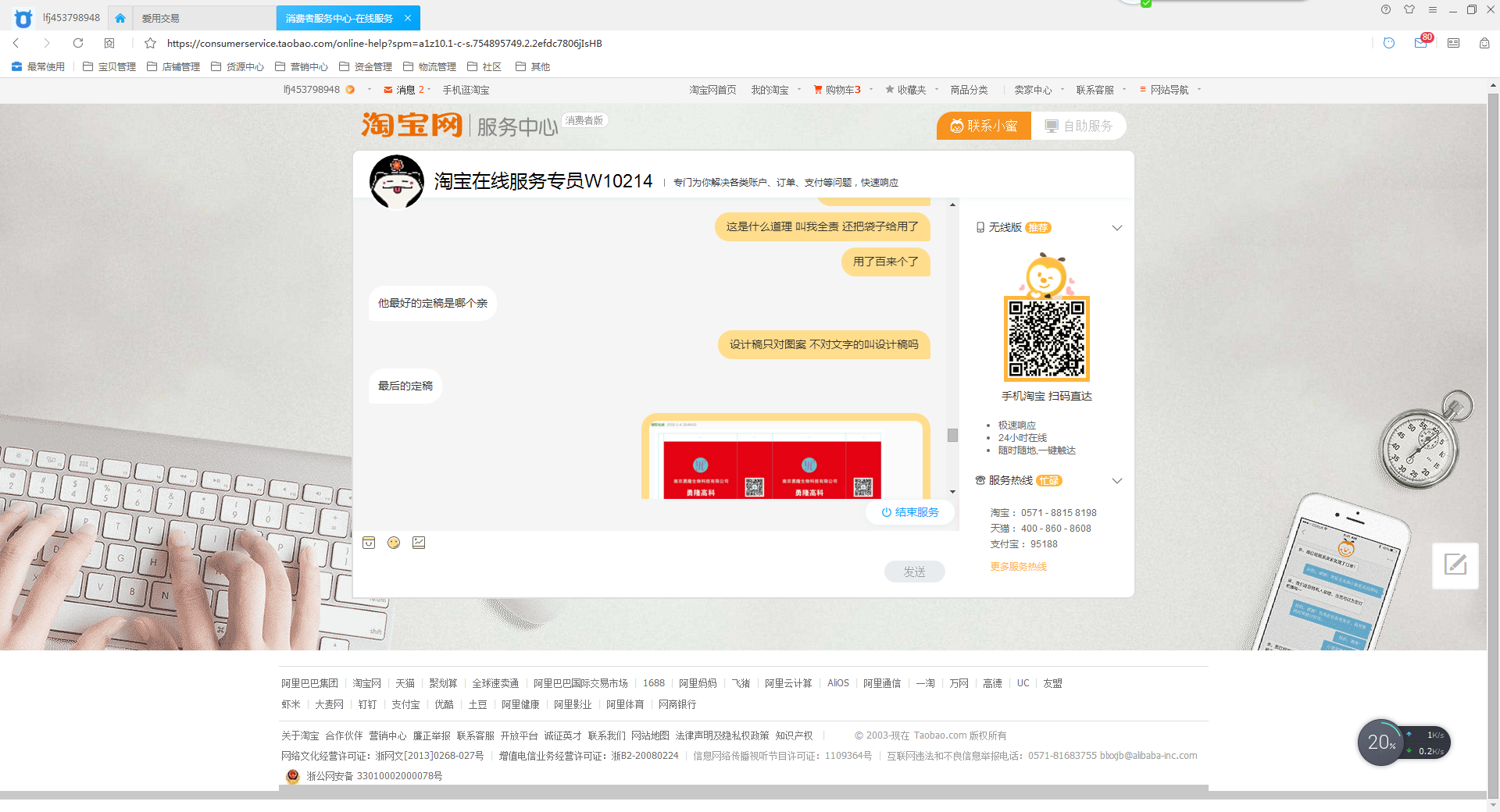The height and width of the screenshot is (812, 1500).
Task: Click the page vertical scrollbar
Action: [x=1493, y=445]
